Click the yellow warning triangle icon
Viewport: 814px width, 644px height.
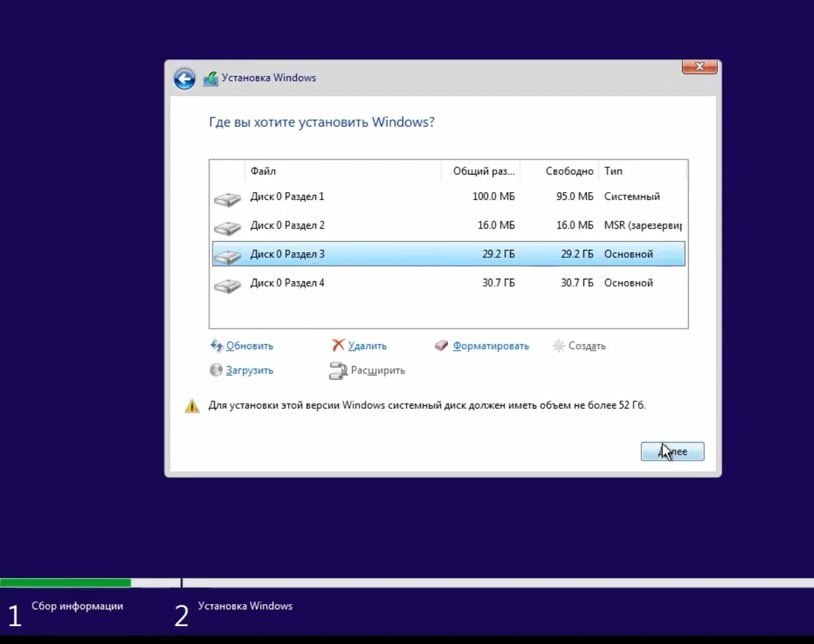(x=192, y=406)
